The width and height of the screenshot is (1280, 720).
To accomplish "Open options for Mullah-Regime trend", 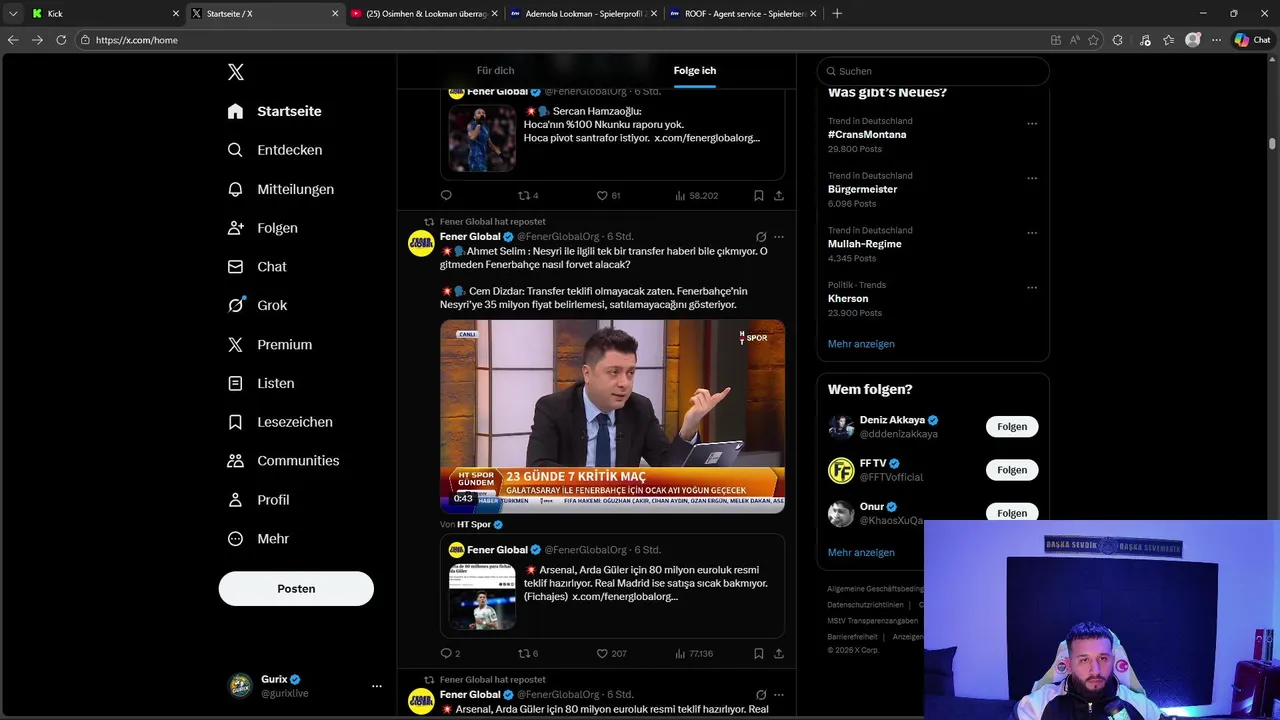I will coord(1032,233).
